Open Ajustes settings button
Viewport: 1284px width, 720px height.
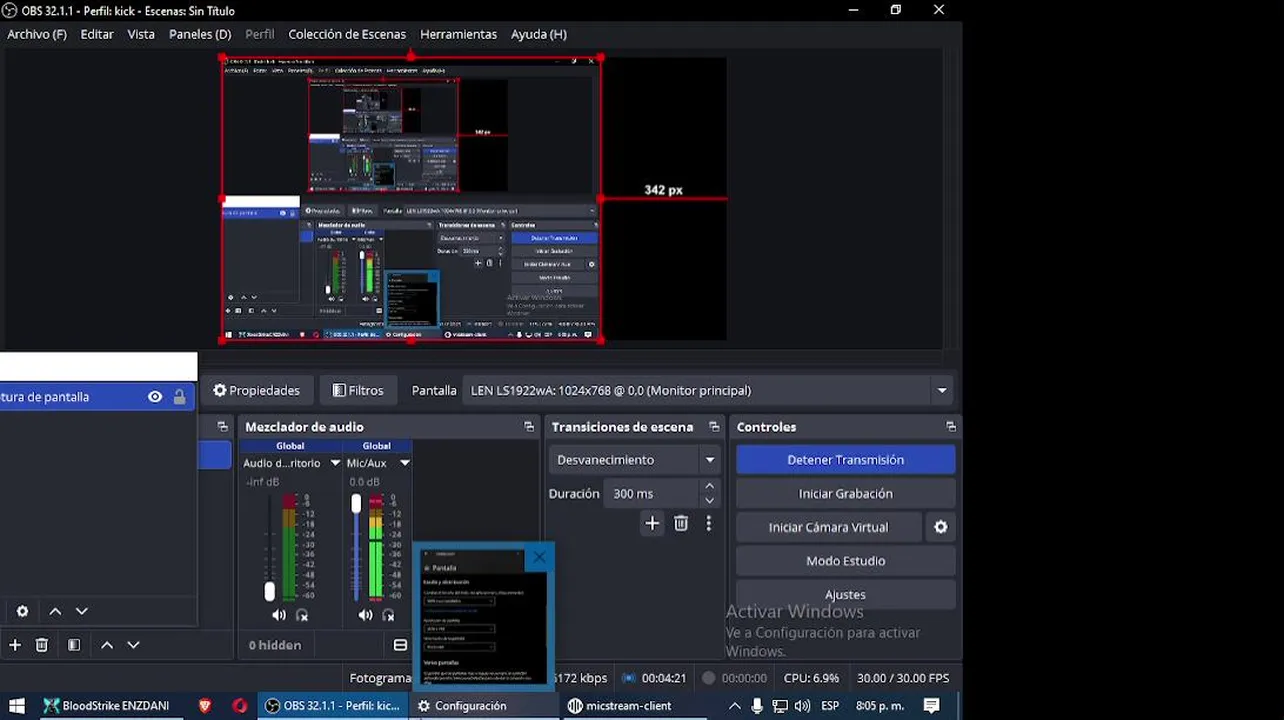point(846,595)
